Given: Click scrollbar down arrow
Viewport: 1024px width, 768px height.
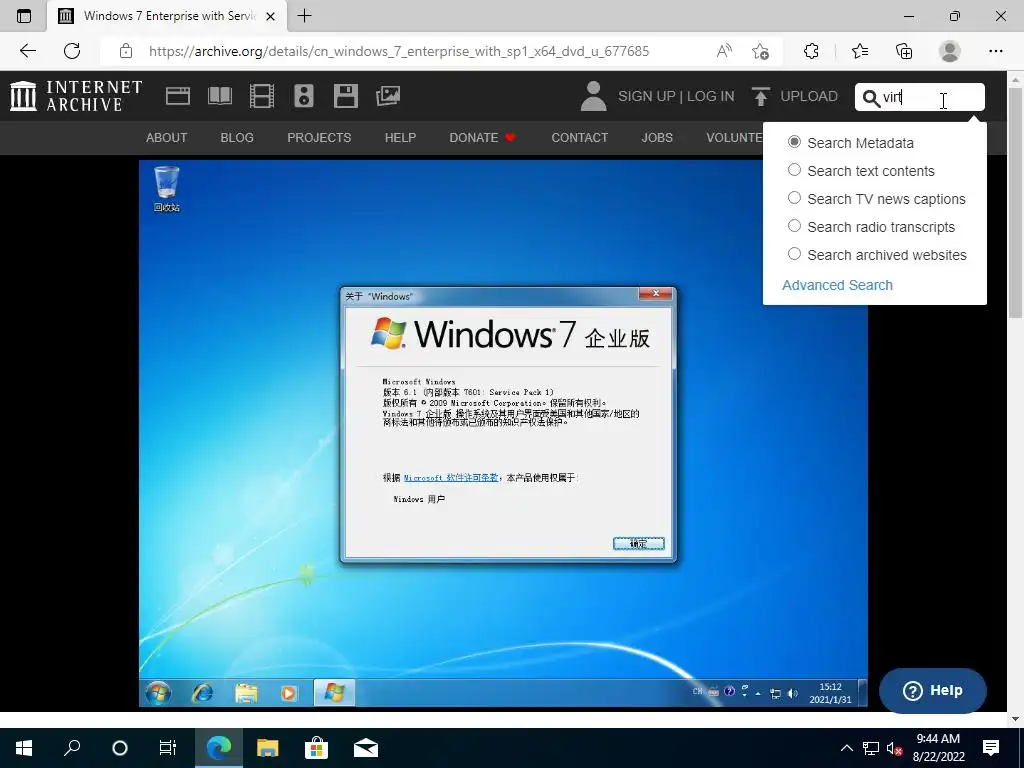Looking at the screenshot, I should (x=1016, y=719).
